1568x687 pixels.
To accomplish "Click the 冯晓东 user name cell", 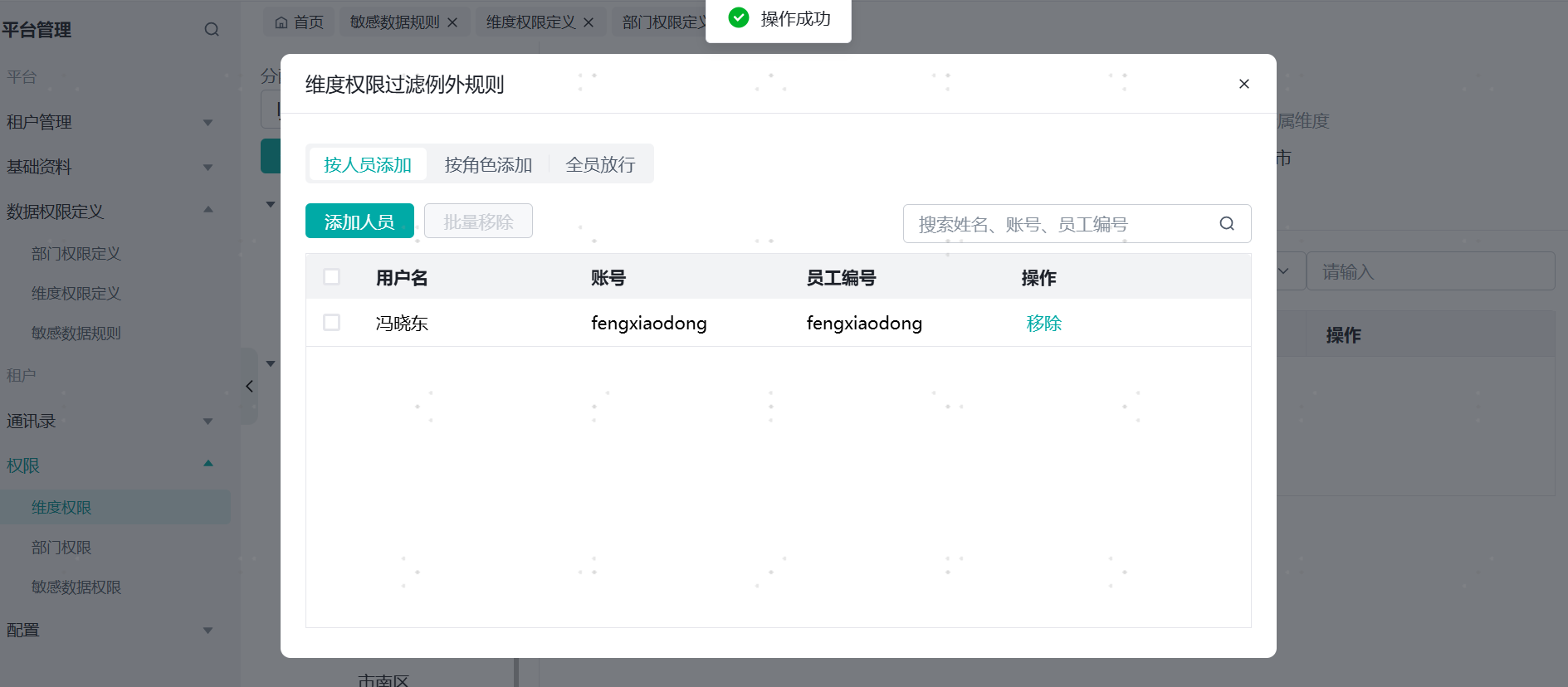I will point(402,323).
